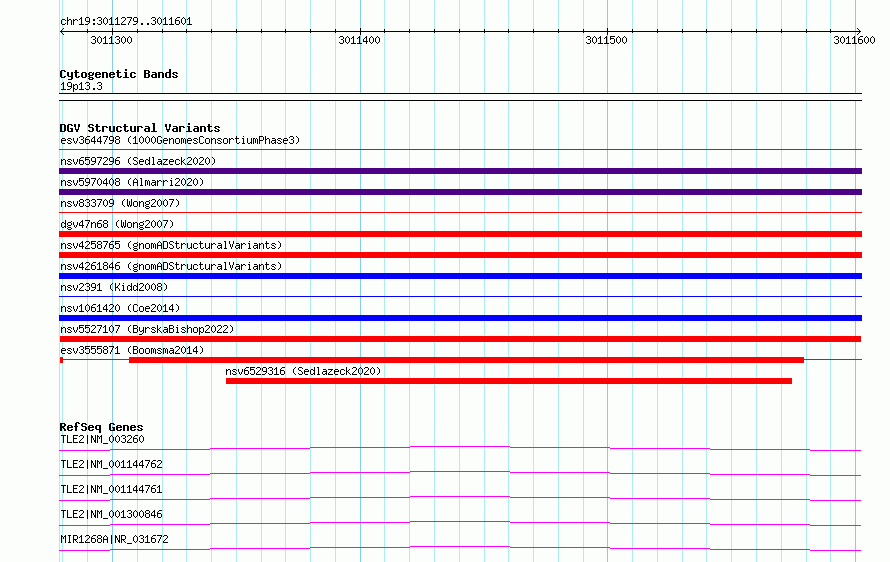
Task: Click the Cytogenetic Bands track title
Action: coord(119,74)
